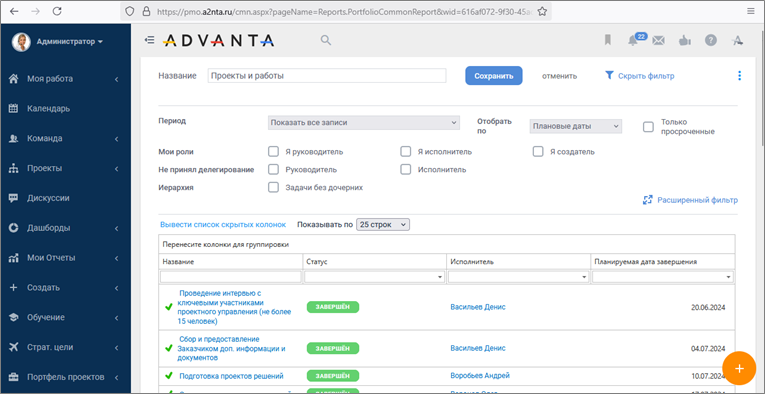The image size is (765, 394).
Task: Expand Обучение chevron arrow
Action: coord(117,317)
